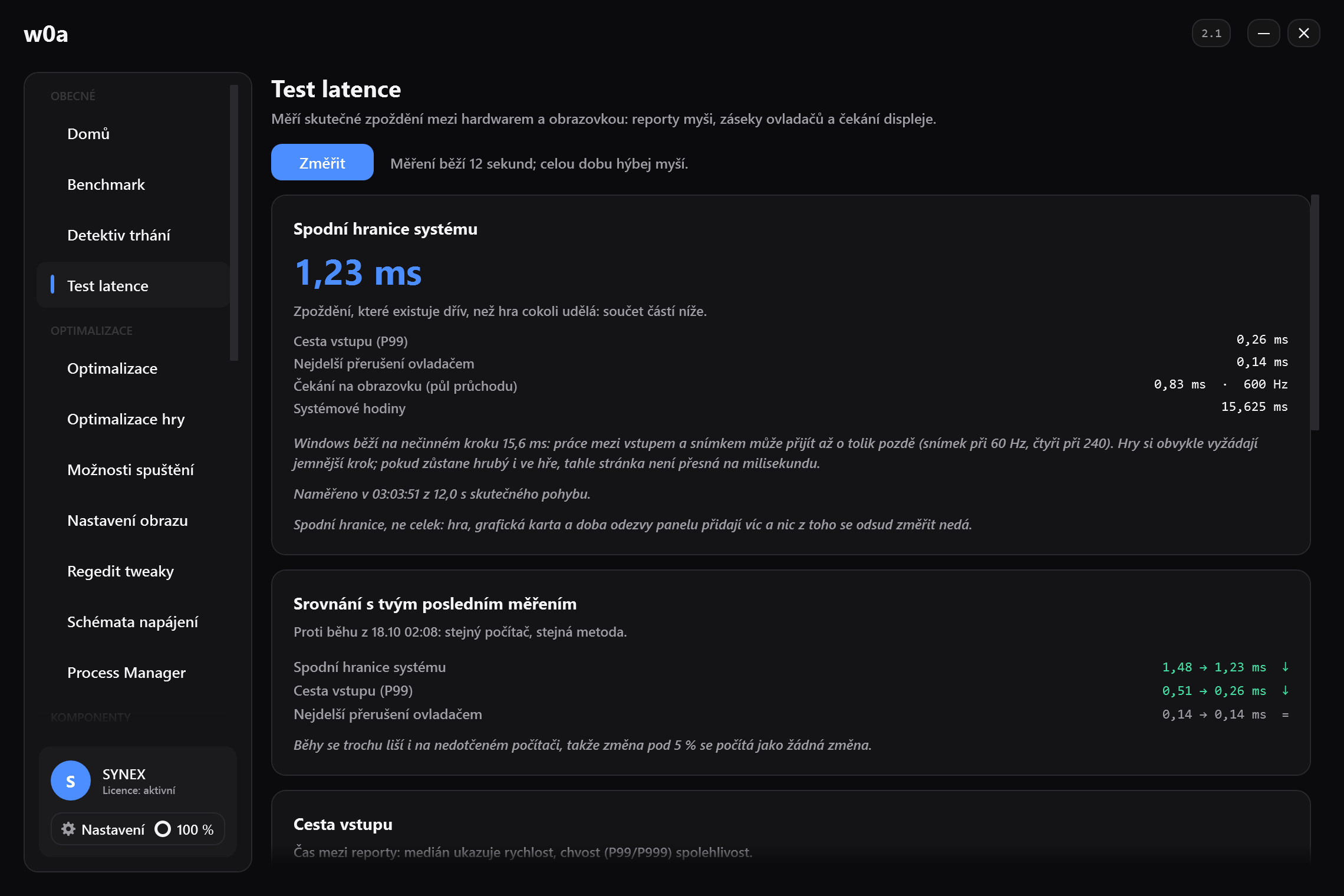Screen dimensions: 1344x896
Task: Click the 0,51 → 0,26 ms comparison
Action: click(1214, 691)
